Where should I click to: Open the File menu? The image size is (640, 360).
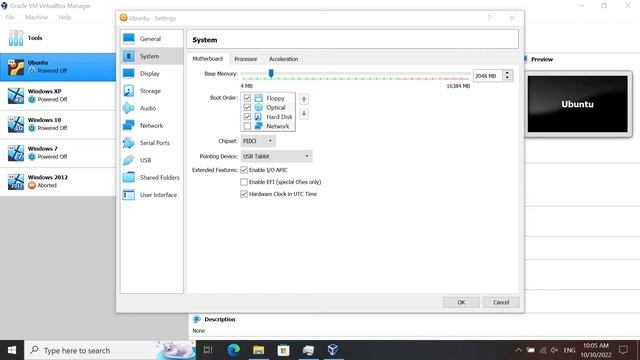pos(10,17)
